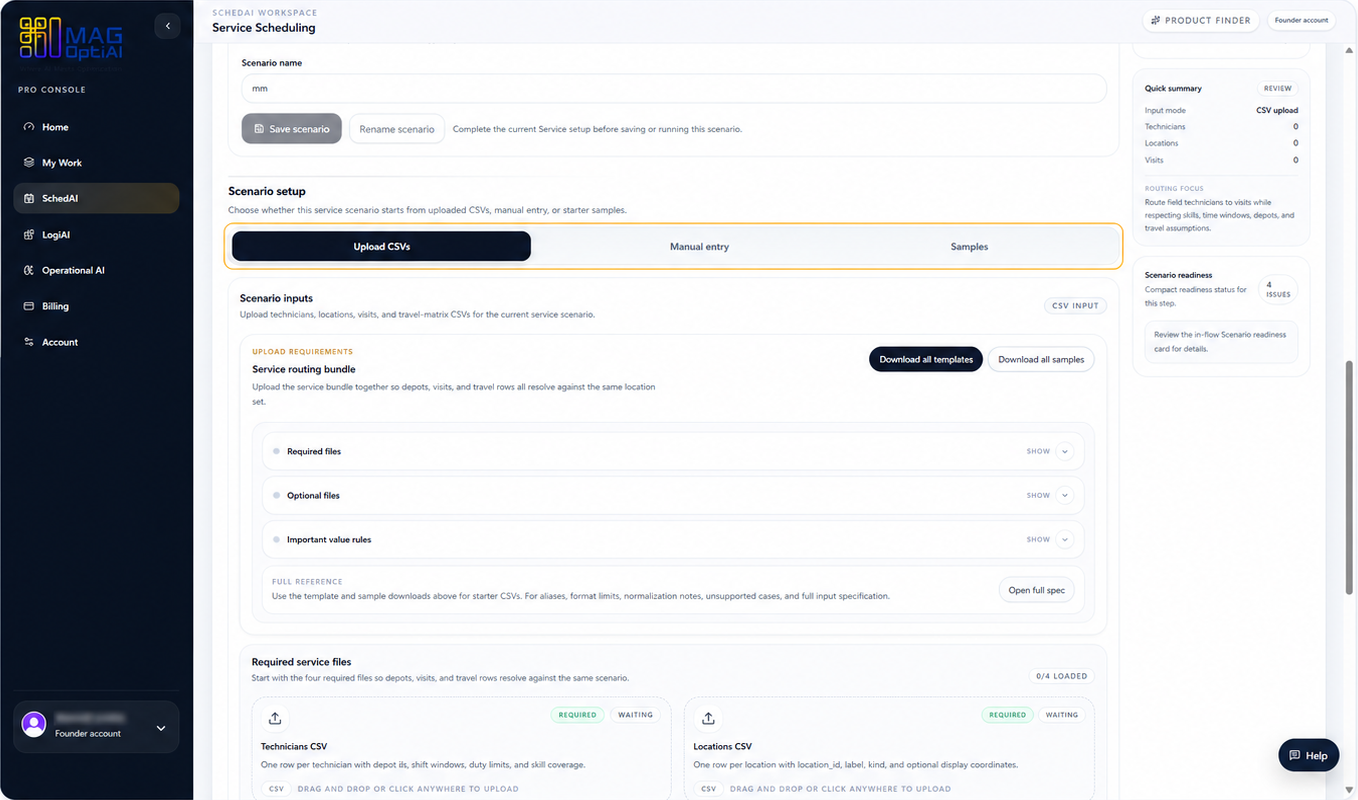Click the Operational AI sidebar icon
The height and width of the screenshot is (800, 1358).
(x=29, y=270)
